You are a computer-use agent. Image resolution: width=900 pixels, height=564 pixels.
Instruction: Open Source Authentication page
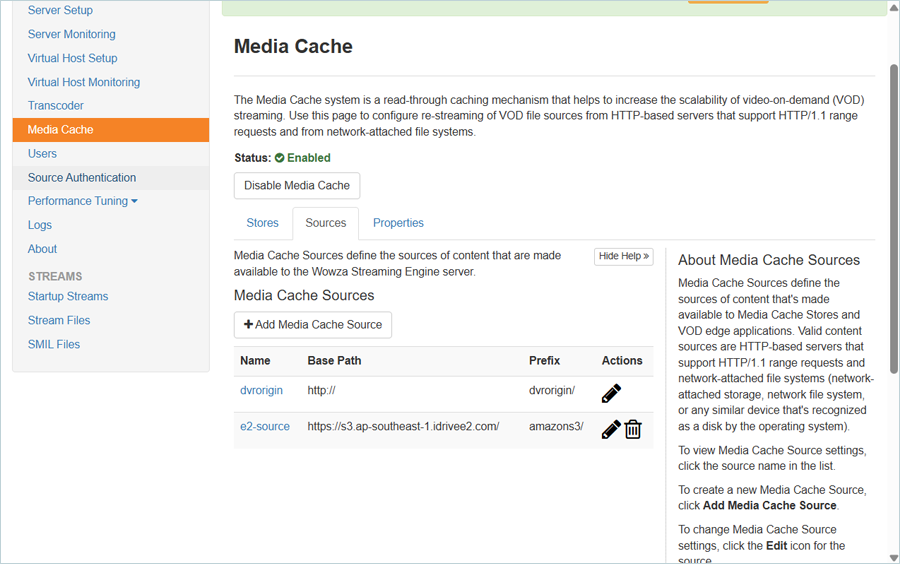82,178
